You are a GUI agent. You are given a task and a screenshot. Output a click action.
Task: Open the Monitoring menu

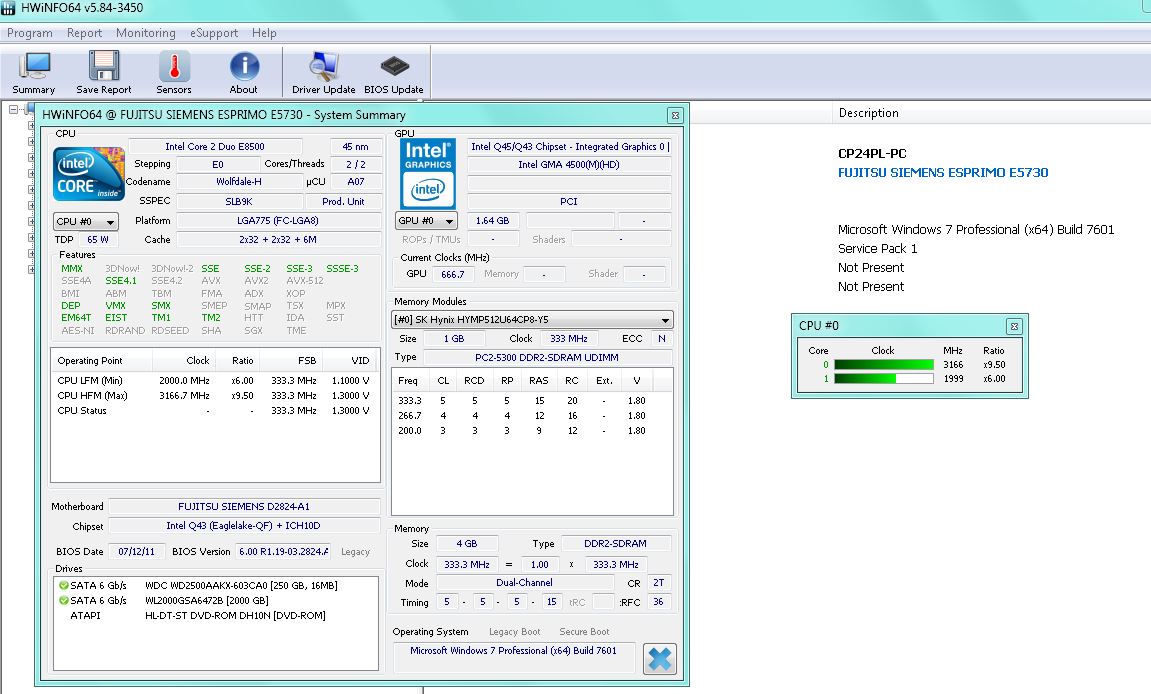click(145, 33)
